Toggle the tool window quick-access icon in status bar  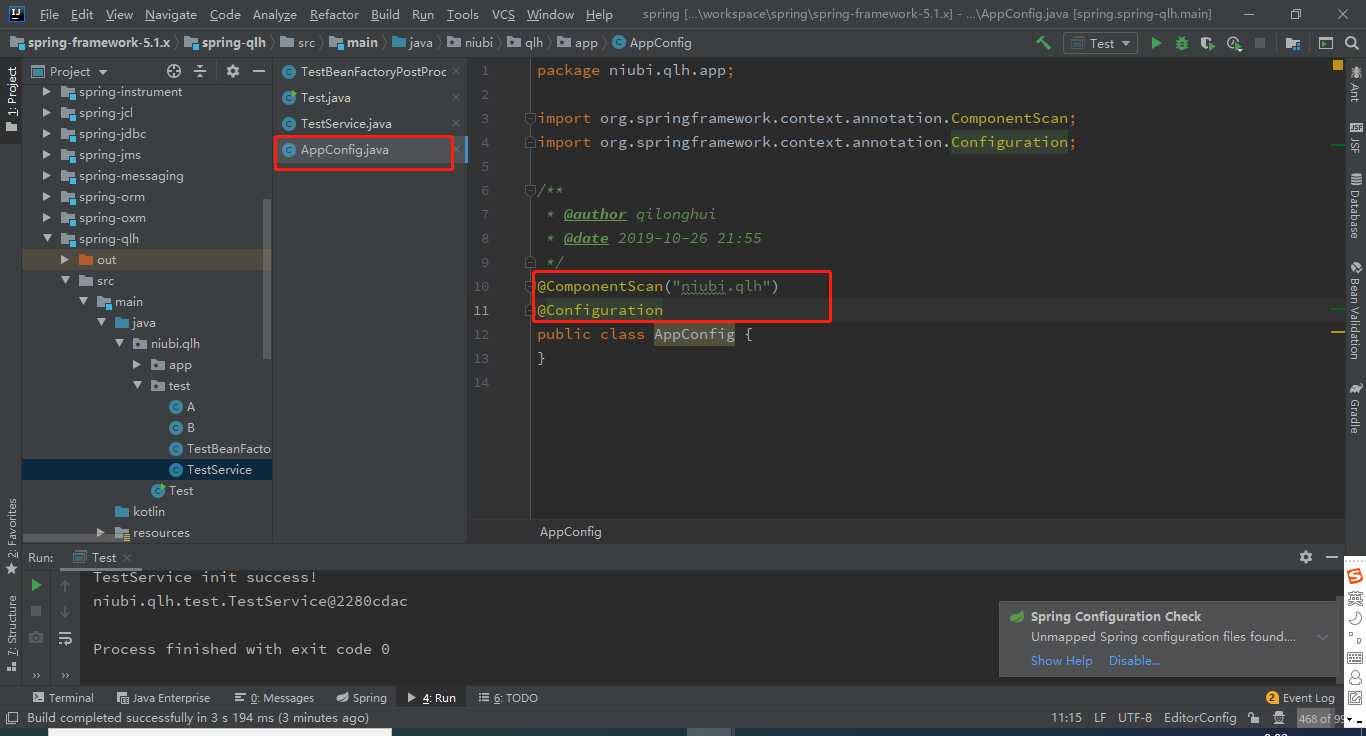13,718
